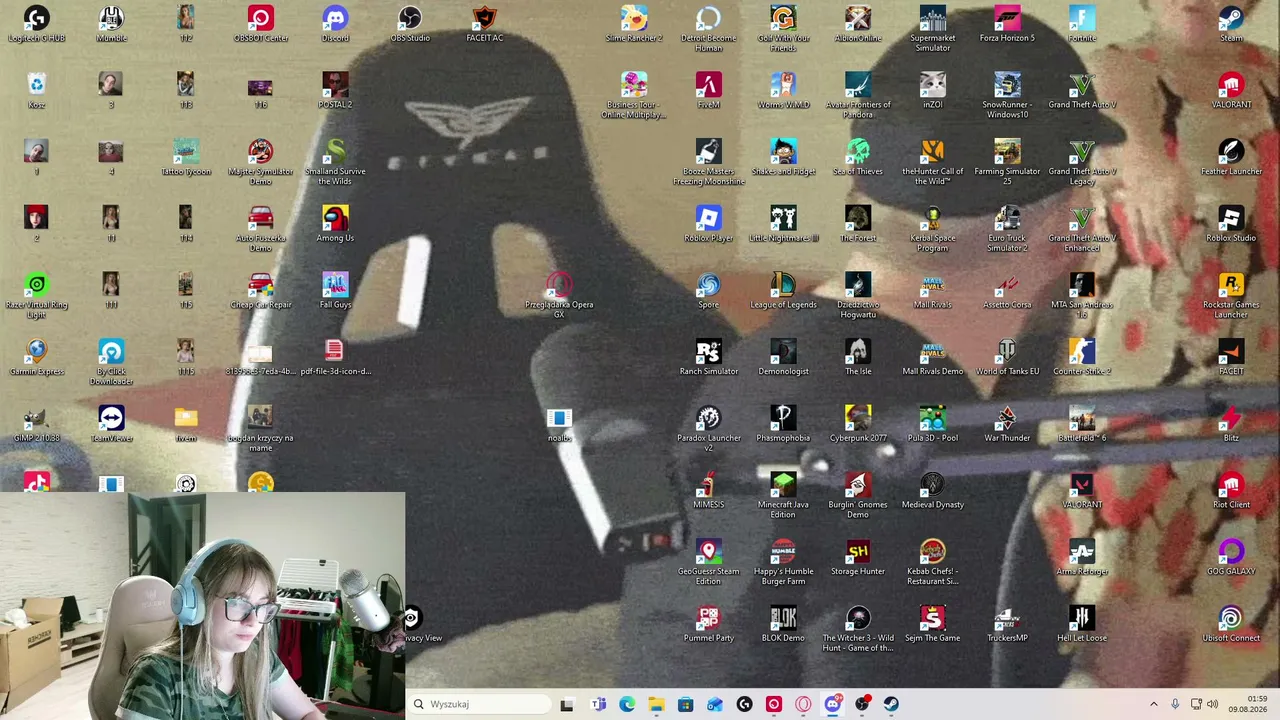1280x720 pixels.
Task: Open the Farming Simulator 25 shortcut
Action: pyautogui.click(x=1007, y=162)
